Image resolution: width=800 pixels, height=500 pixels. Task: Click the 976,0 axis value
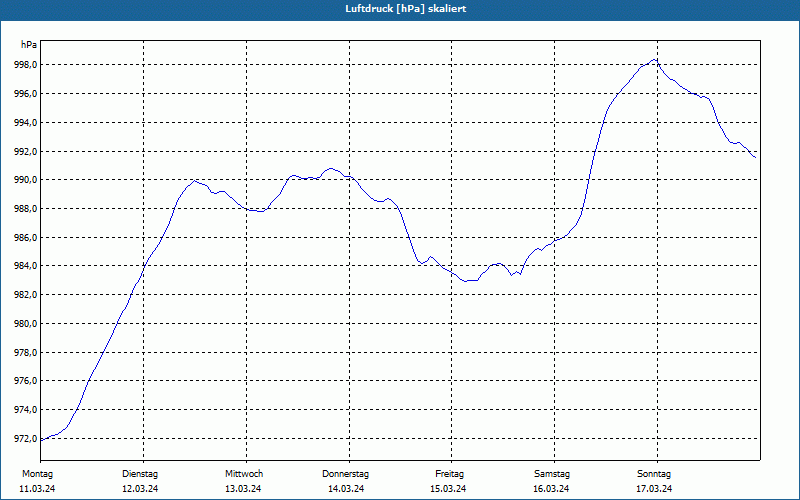pos(26,381)
